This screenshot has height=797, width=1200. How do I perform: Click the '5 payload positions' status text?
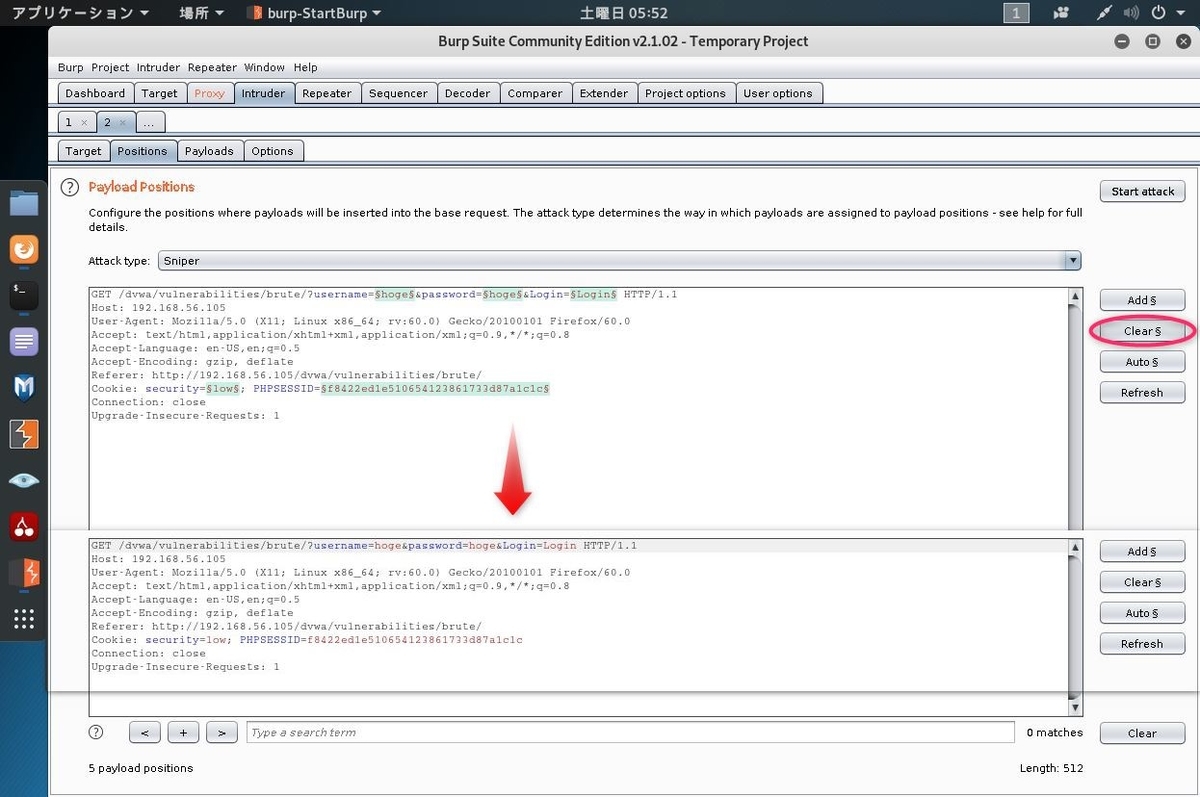click(x=141, y=768)
